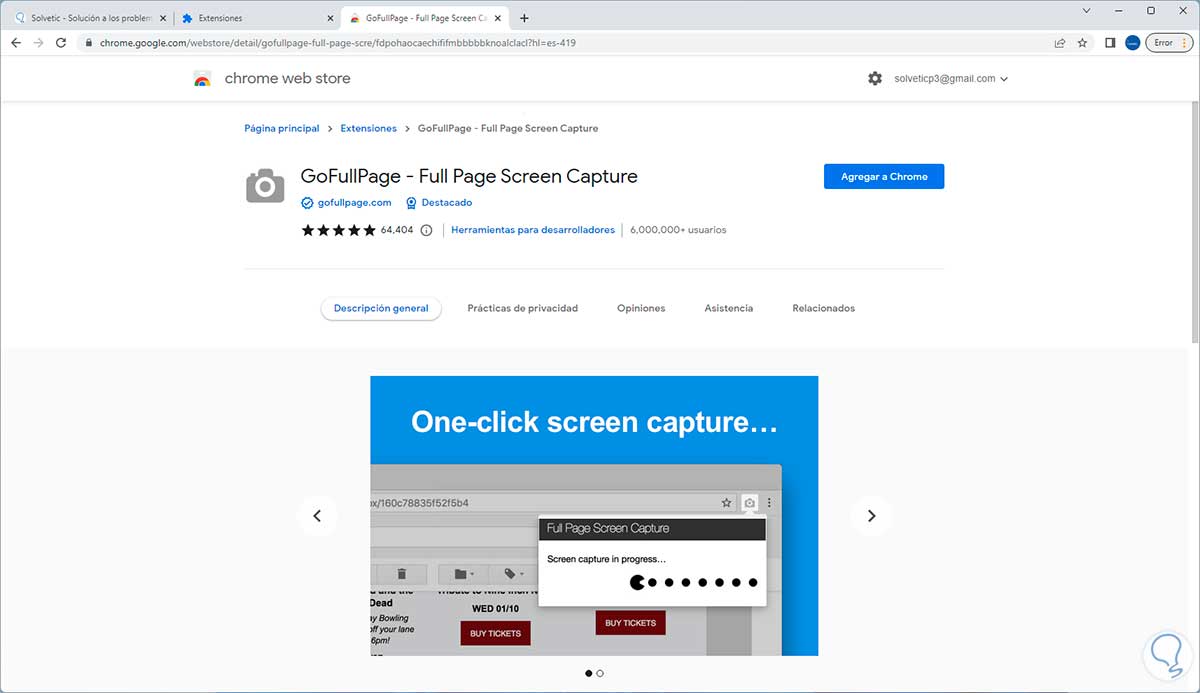The height and width of the screenshot is (693, 1200).
Task: Open the Opiniones tab
Action: tap(641, 308)
